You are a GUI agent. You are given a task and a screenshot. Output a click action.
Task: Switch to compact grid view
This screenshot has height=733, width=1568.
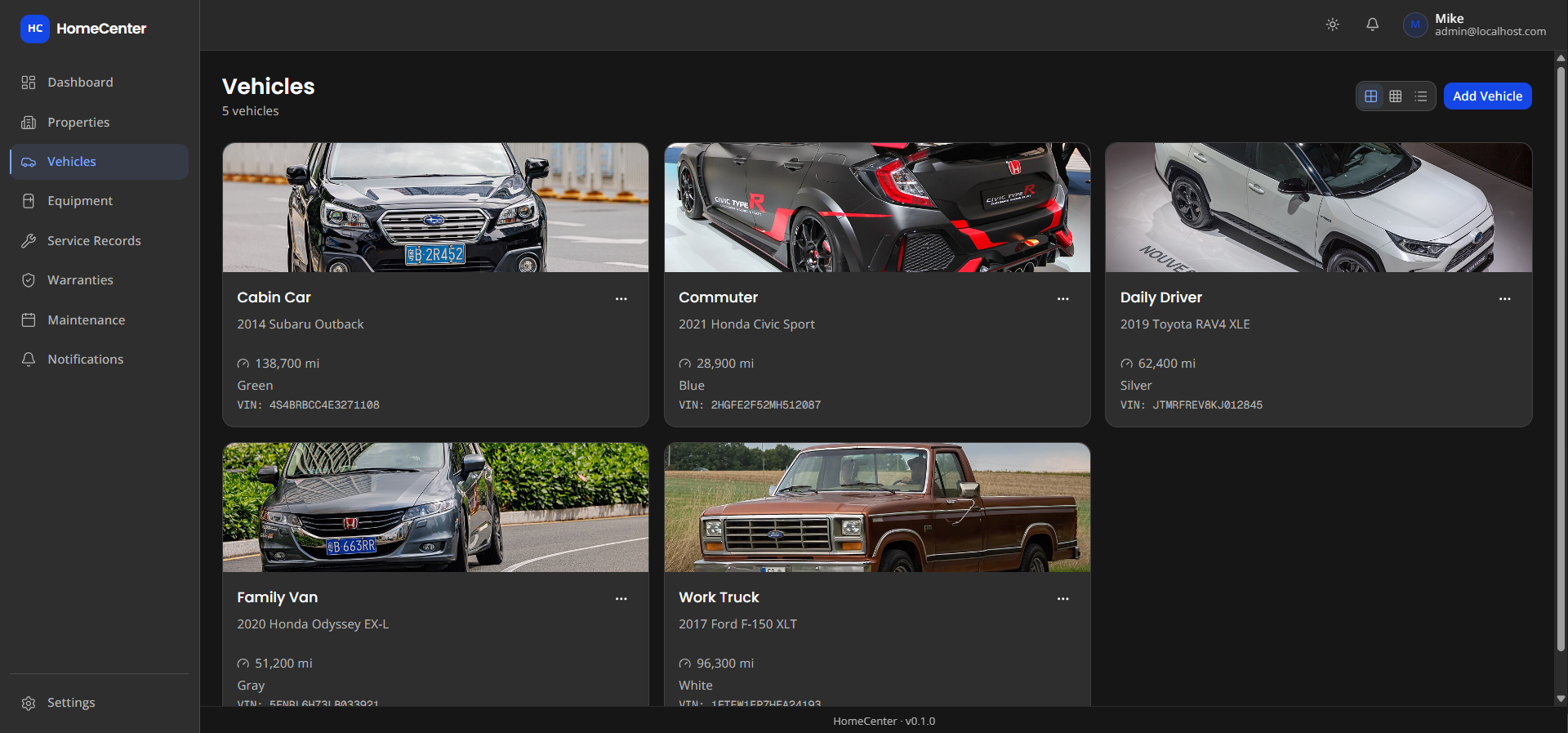(x=1396, y=96)
